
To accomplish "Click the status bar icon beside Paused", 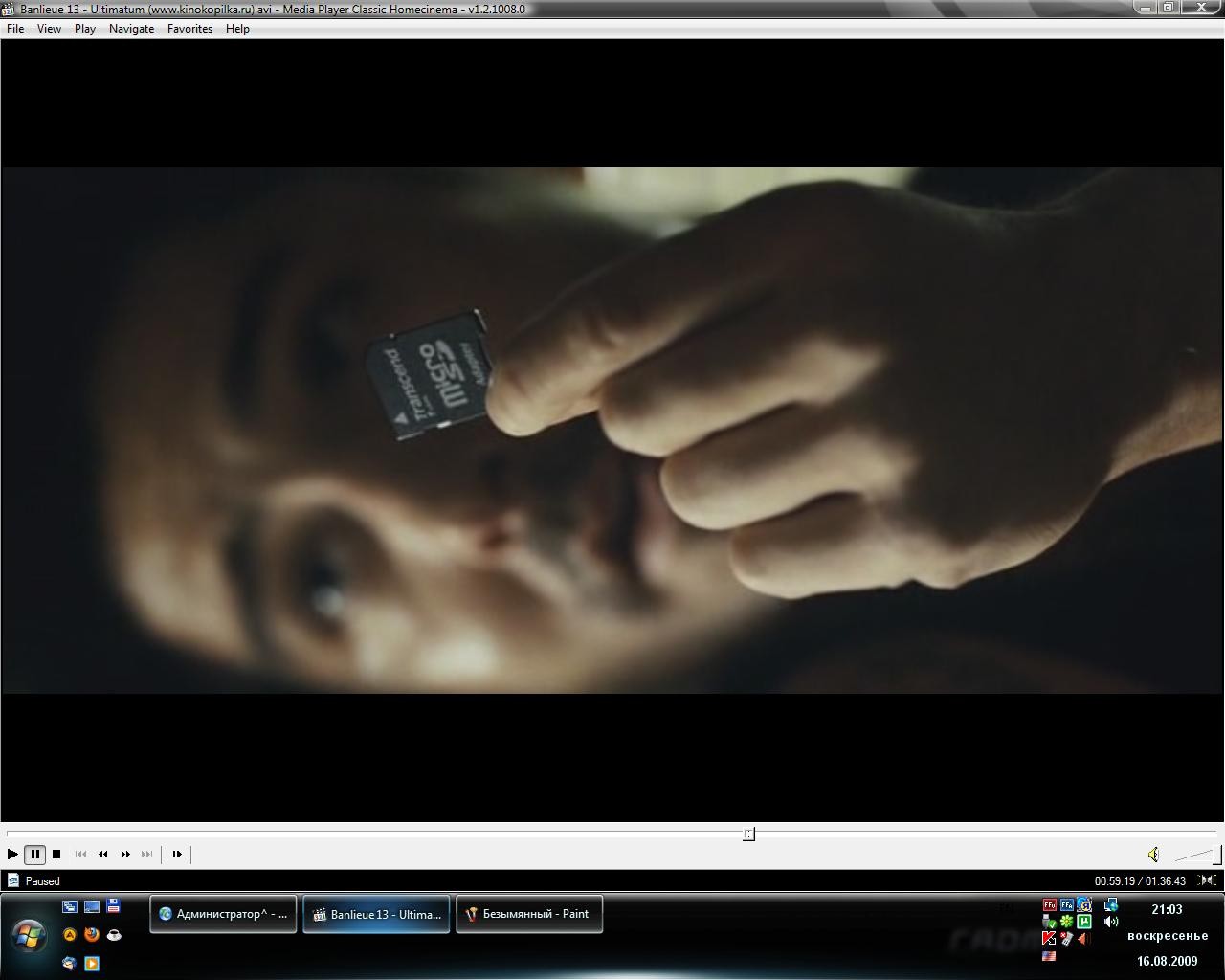I will 13,880.
